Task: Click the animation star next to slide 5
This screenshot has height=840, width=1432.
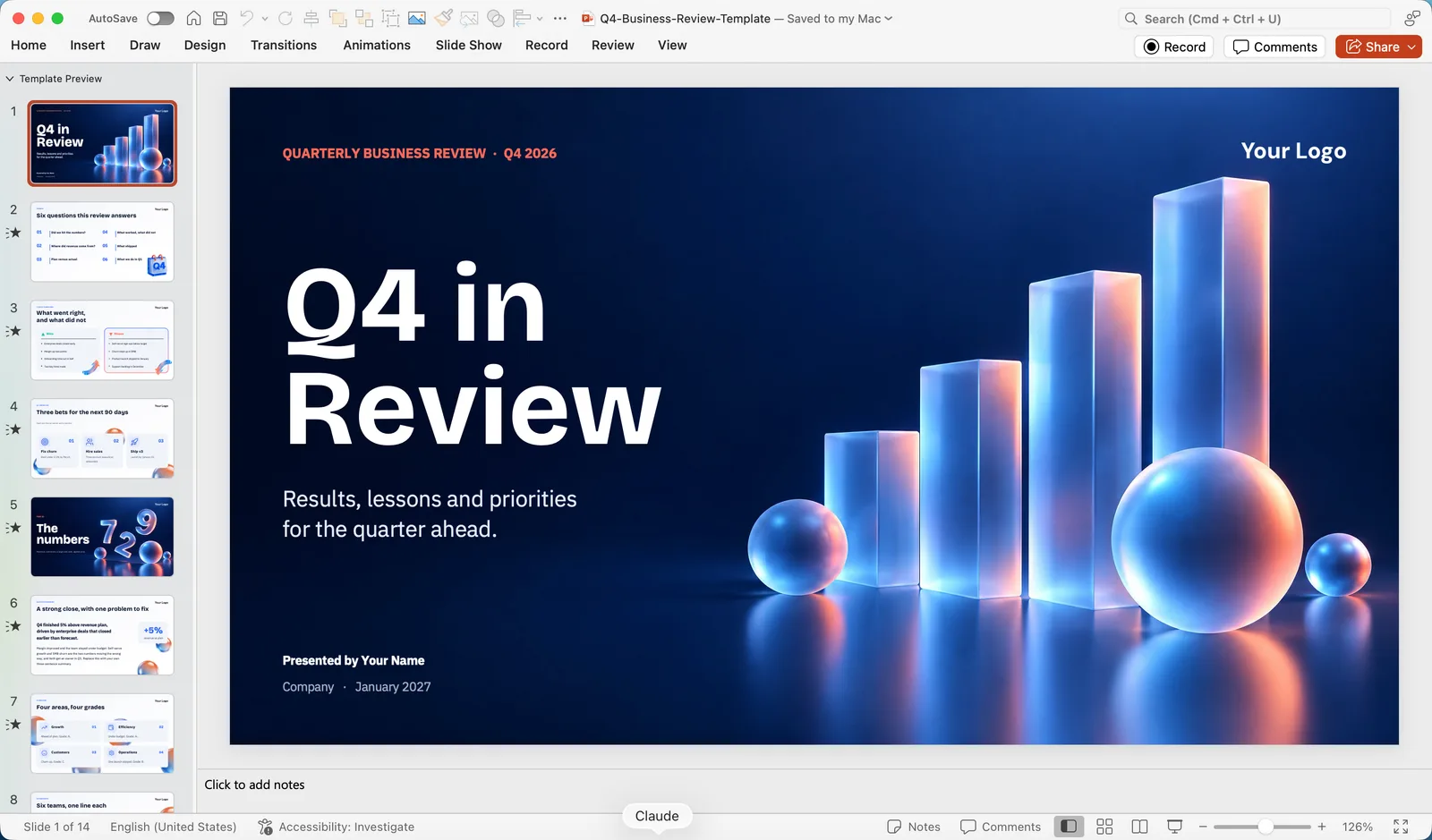Action: coord(13,528)
